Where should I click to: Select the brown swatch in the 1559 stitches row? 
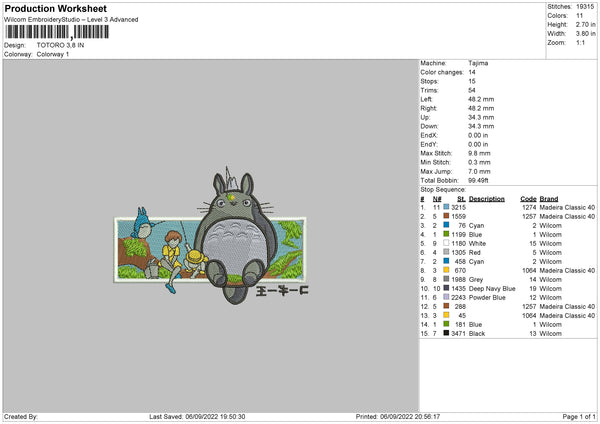pyautogui.click(x=446, y=216)
